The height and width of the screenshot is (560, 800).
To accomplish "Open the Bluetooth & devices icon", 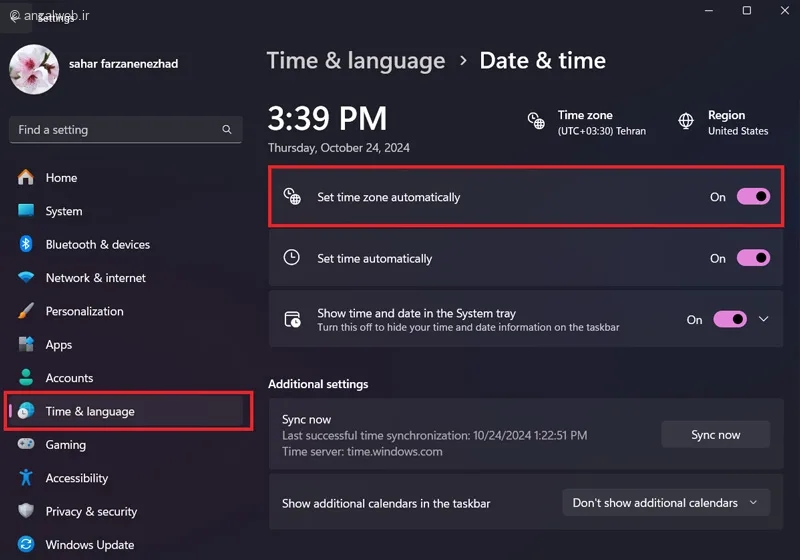I will pyautogui.click(x=26, y=244).
